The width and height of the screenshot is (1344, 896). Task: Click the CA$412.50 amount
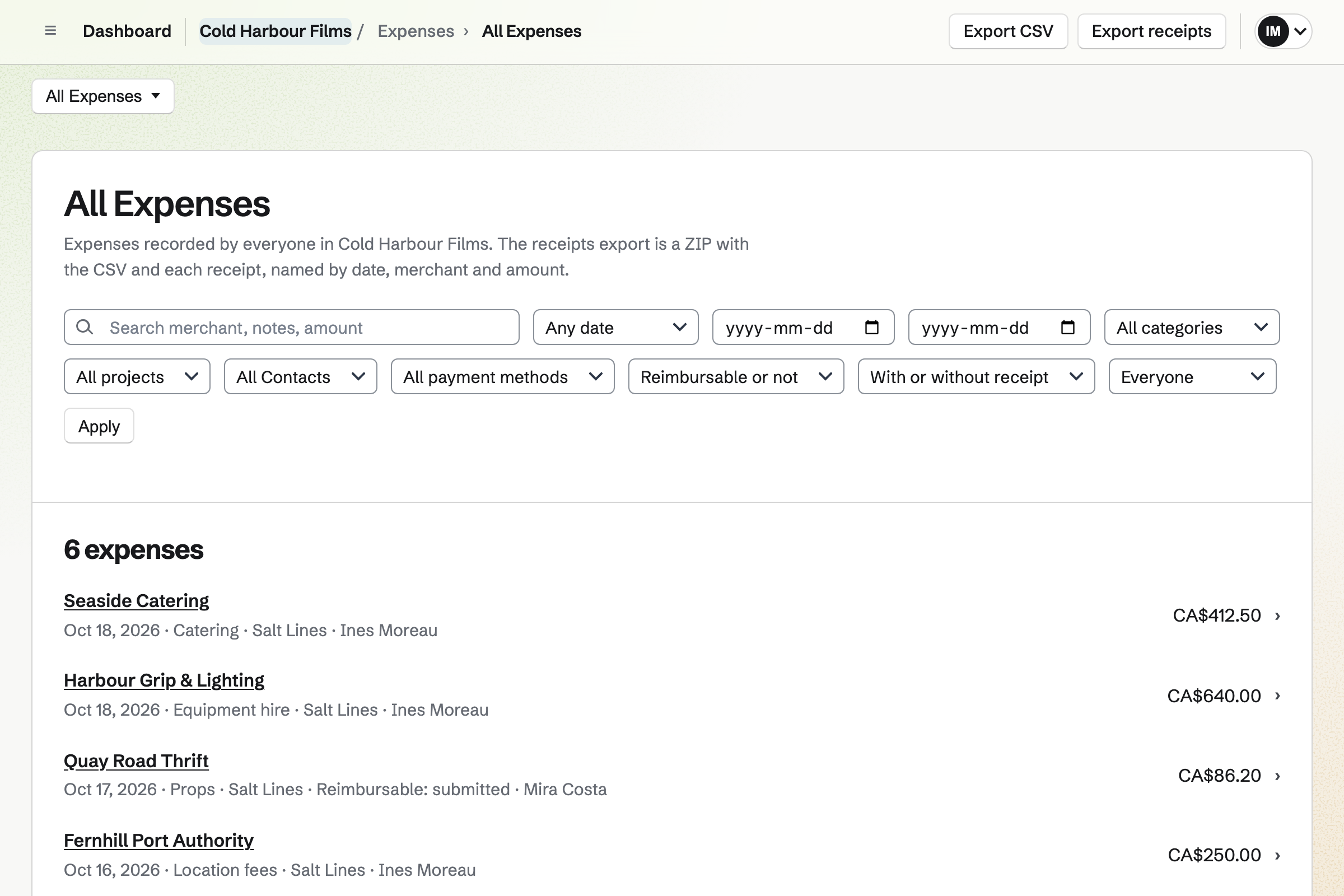point(1216,615)
